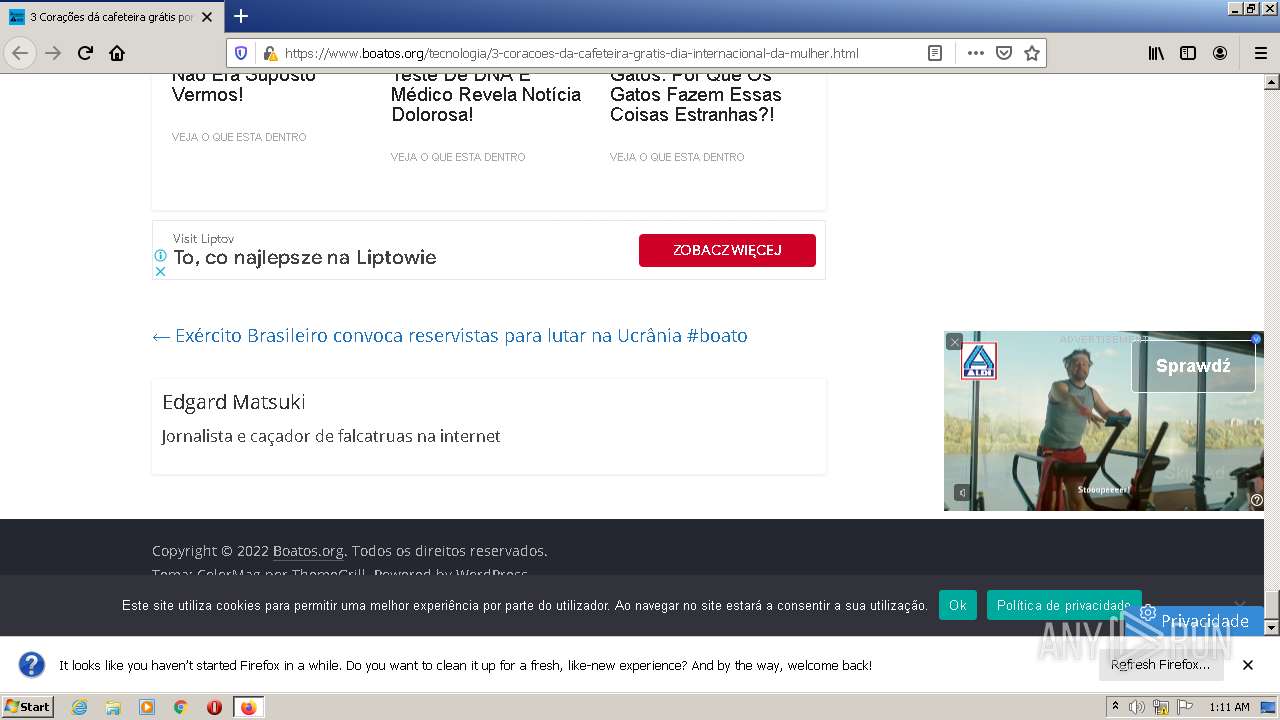Launch Chrome from taskbar

pos(181,707)
